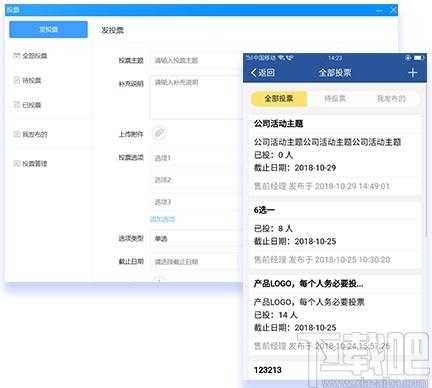
Task: Open 已投票 in the desktop sidebar
Action: pos(31,105)
